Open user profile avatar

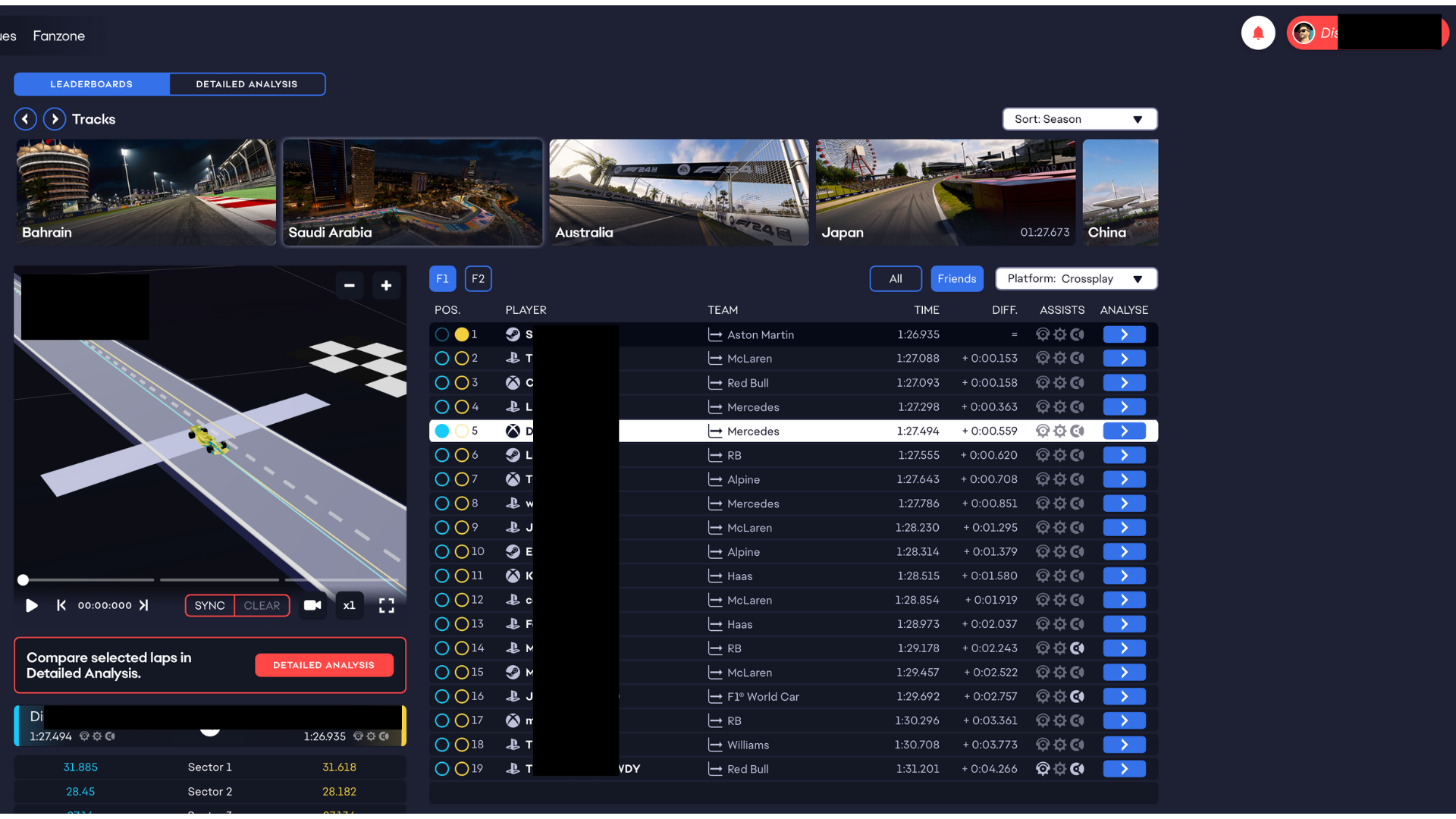pyautogui.click(x=1304, y=33)
